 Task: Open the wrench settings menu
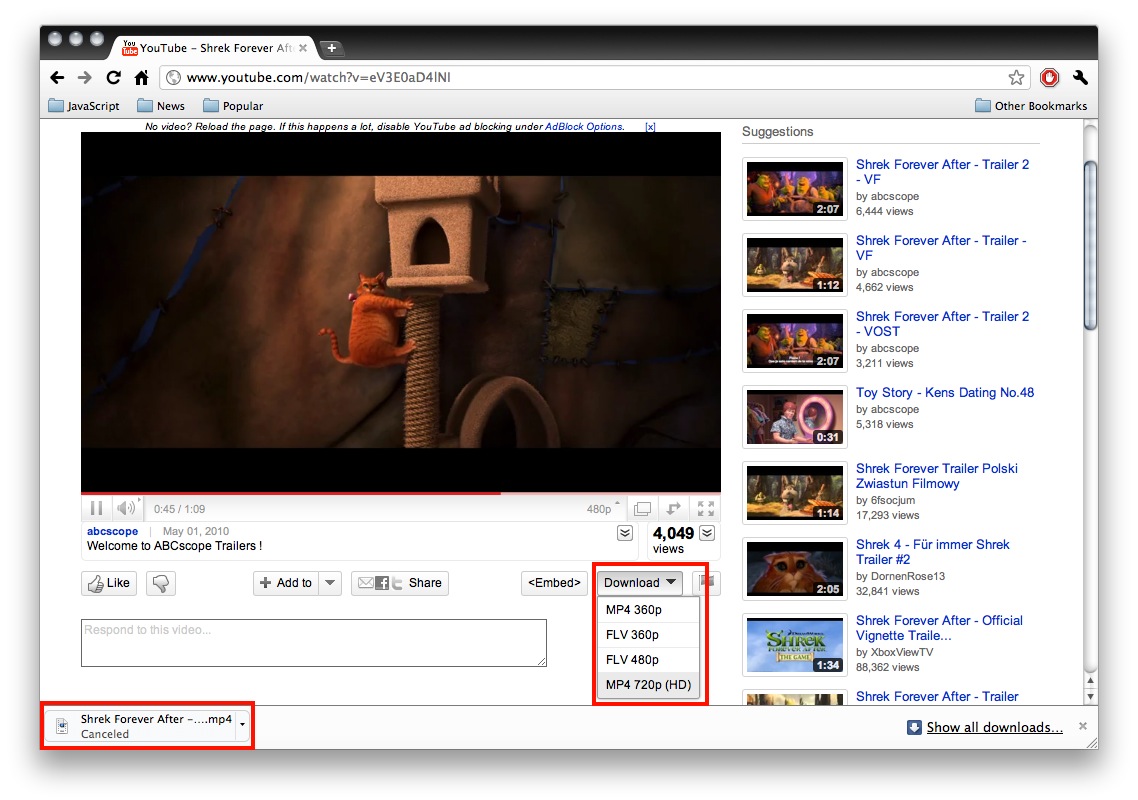1080,78
